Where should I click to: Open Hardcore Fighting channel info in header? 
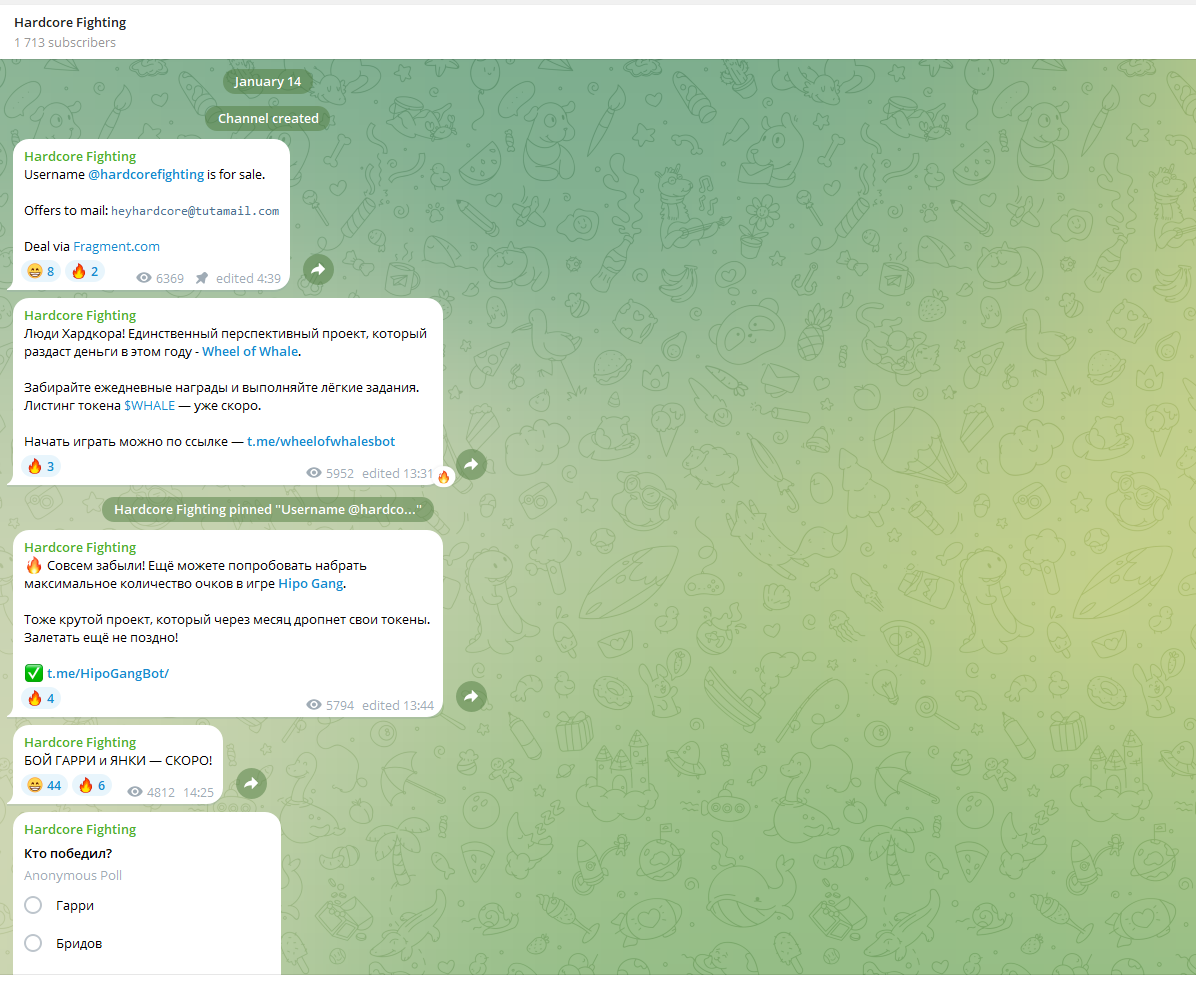click(x=70, y=23)
